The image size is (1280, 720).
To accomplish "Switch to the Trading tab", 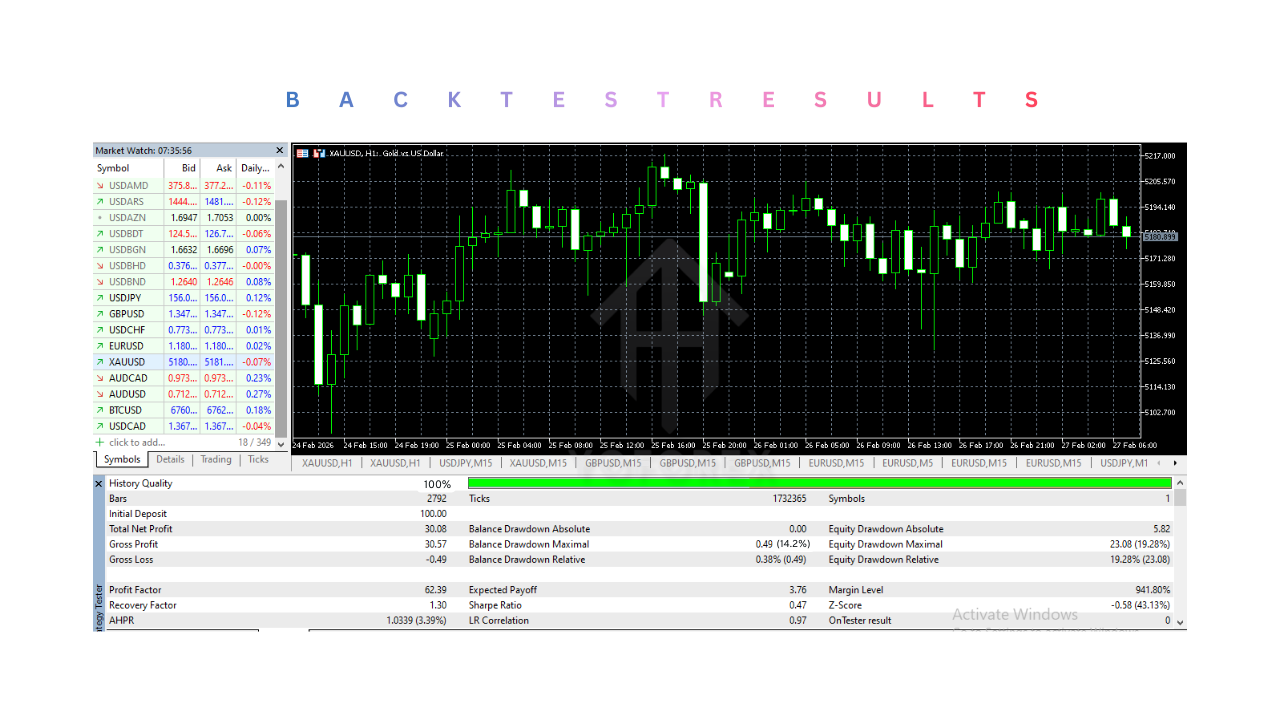I will point(215,459).
